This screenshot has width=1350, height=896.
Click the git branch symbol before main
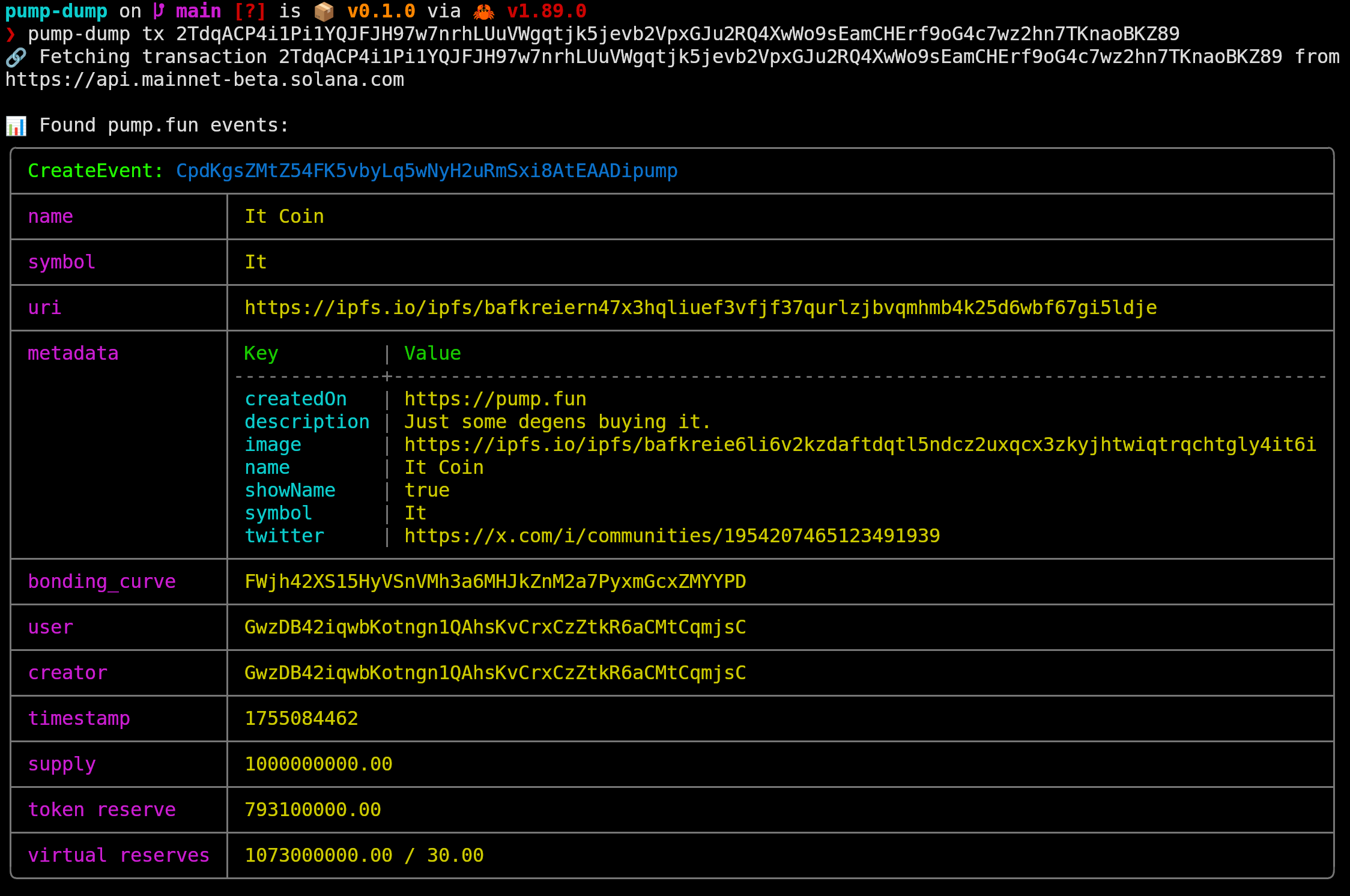pos(159,11)
